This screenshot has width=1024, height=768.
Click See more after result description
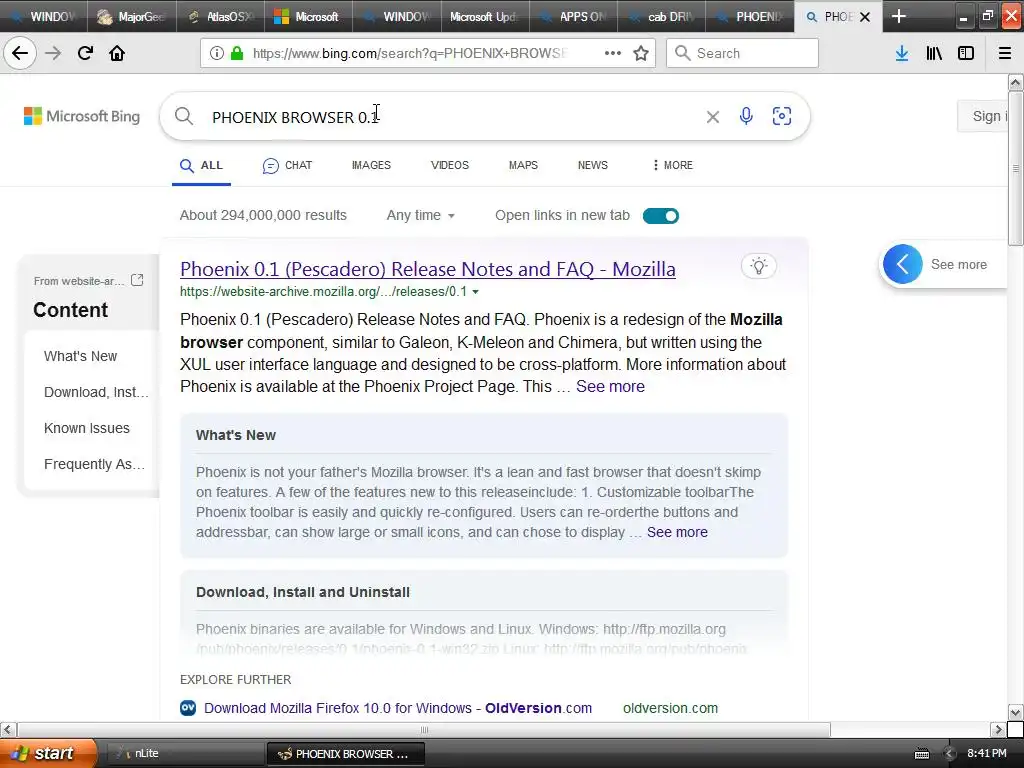610,387
